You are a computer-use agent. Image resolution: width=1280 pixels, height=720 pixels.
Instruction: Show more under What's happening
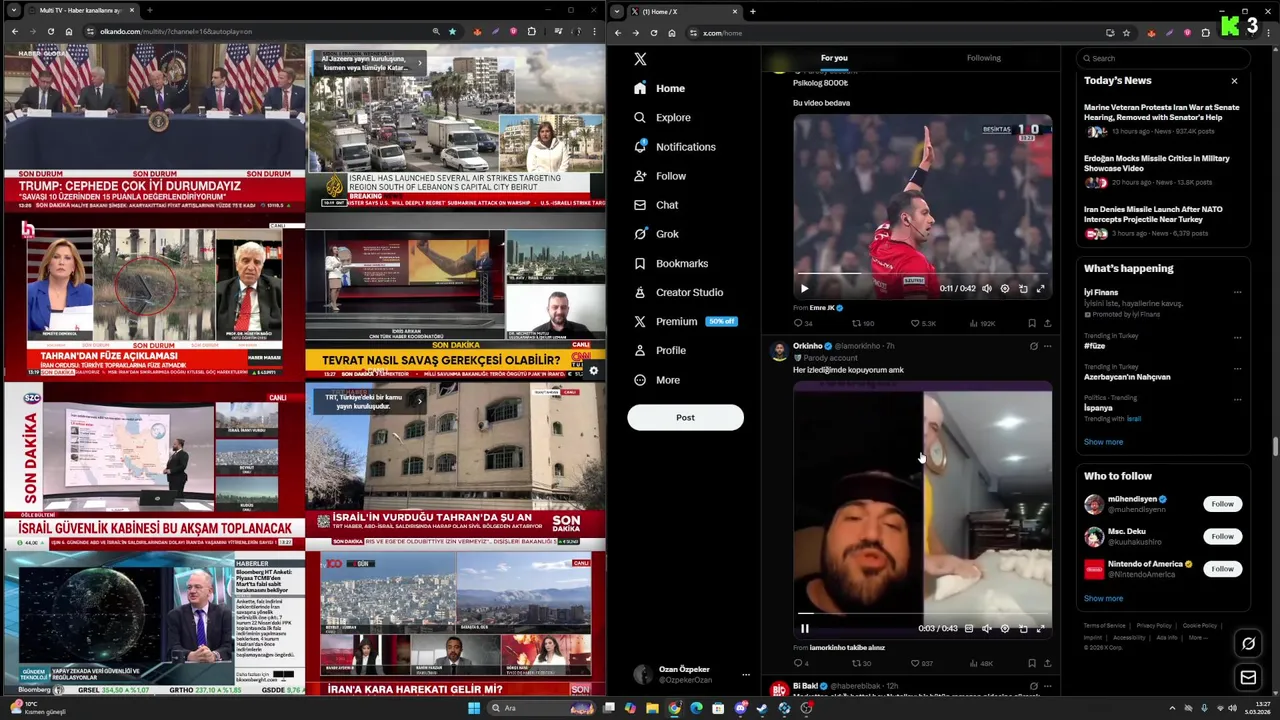[x=1103, y=442]
